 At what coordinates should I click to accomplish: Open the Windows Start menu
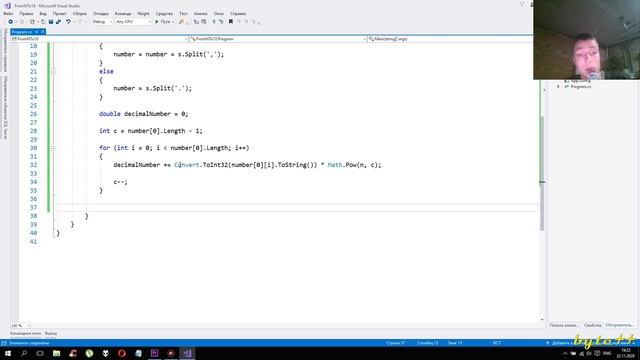[8, 353]
